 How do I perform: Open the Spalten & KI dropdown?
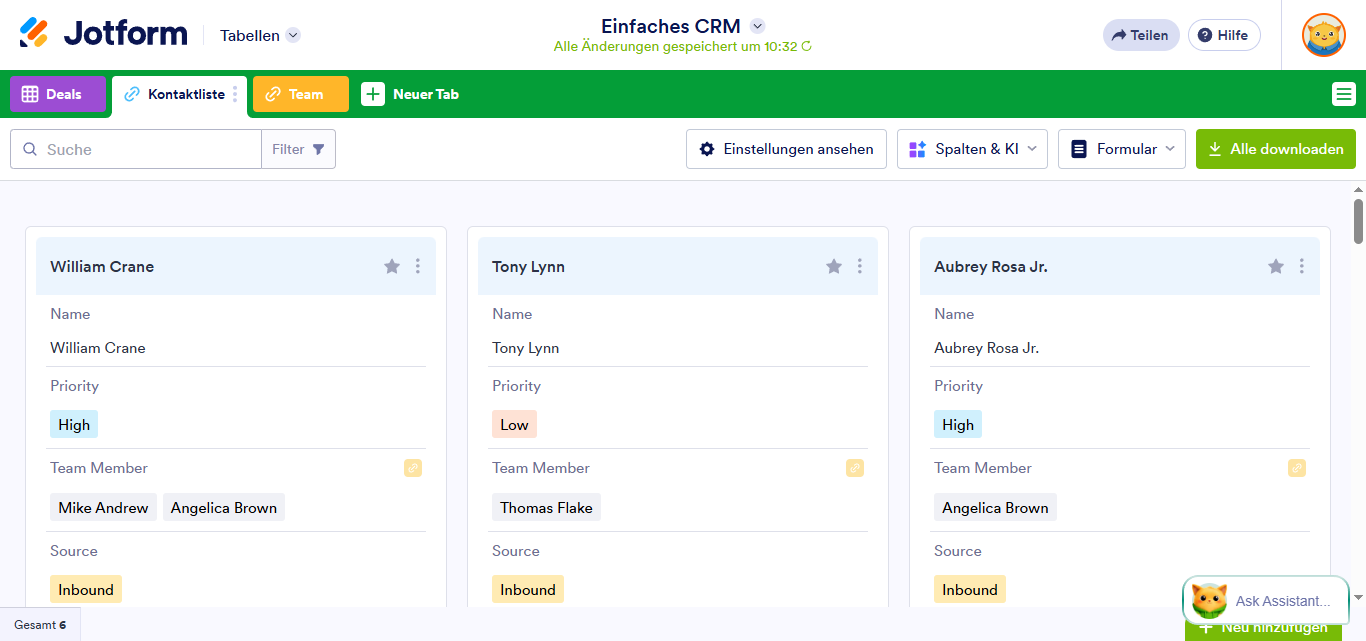pos(972,149)
